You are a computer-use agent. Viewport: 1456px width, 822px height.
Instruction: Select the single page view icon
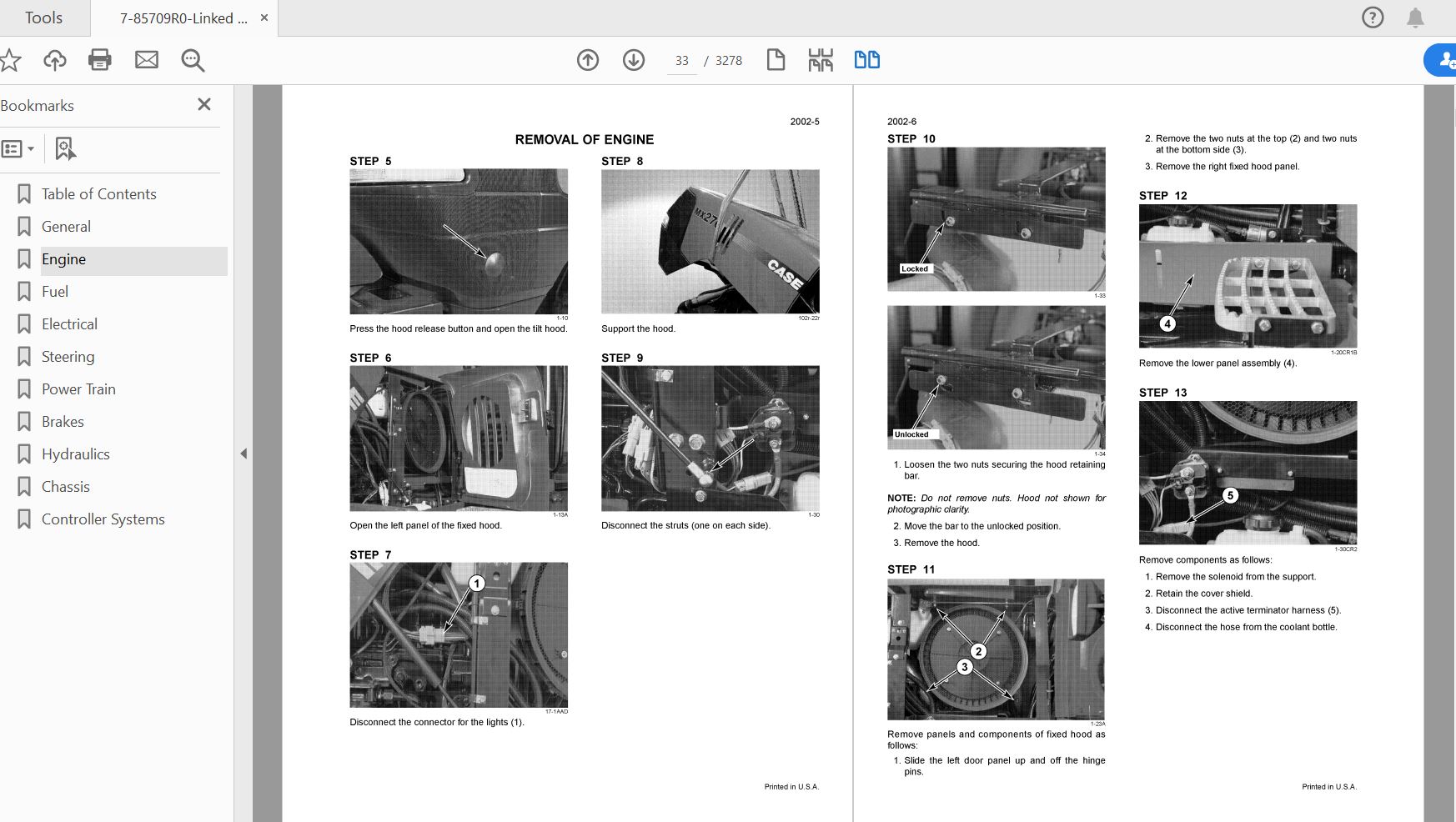coord(776,60)
